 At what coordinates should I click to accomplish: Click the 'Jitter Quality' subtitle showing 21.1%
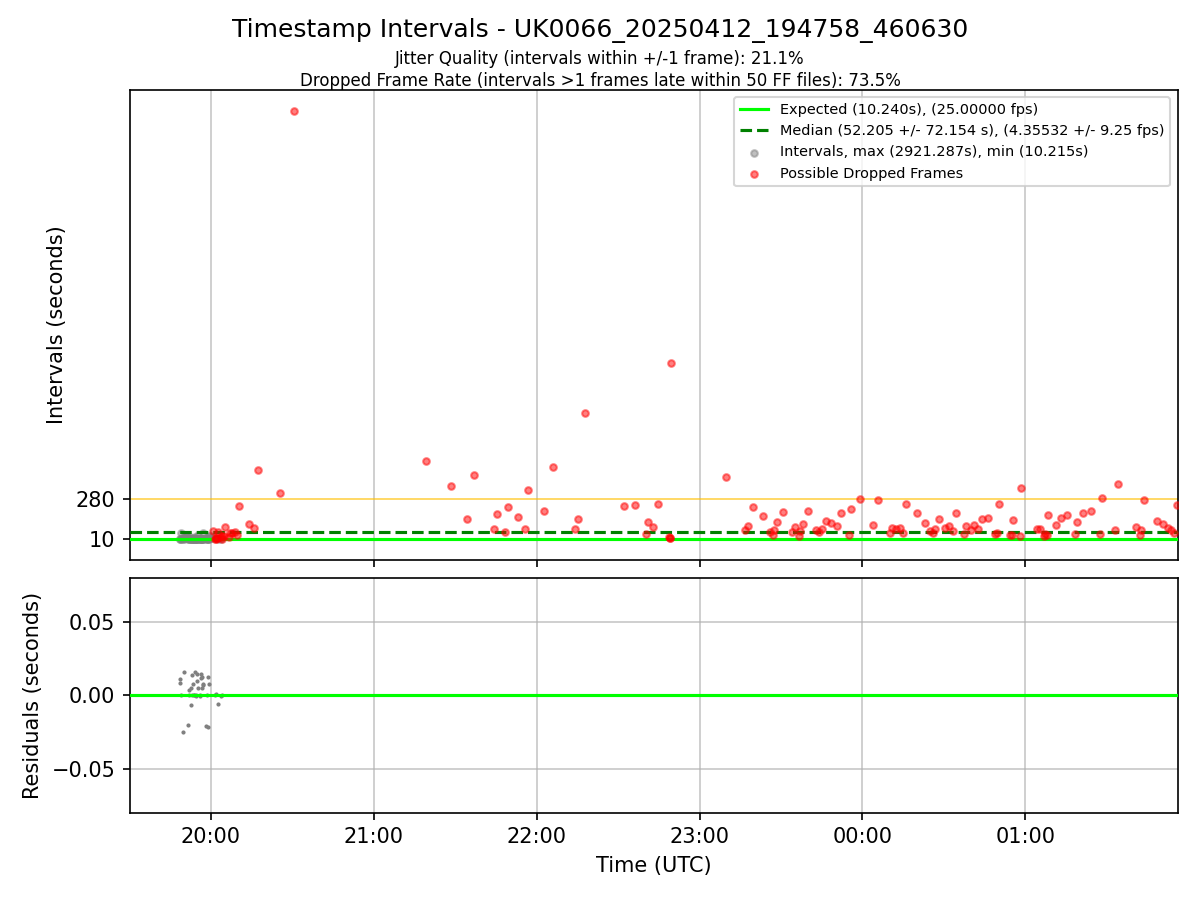point(599,58)
